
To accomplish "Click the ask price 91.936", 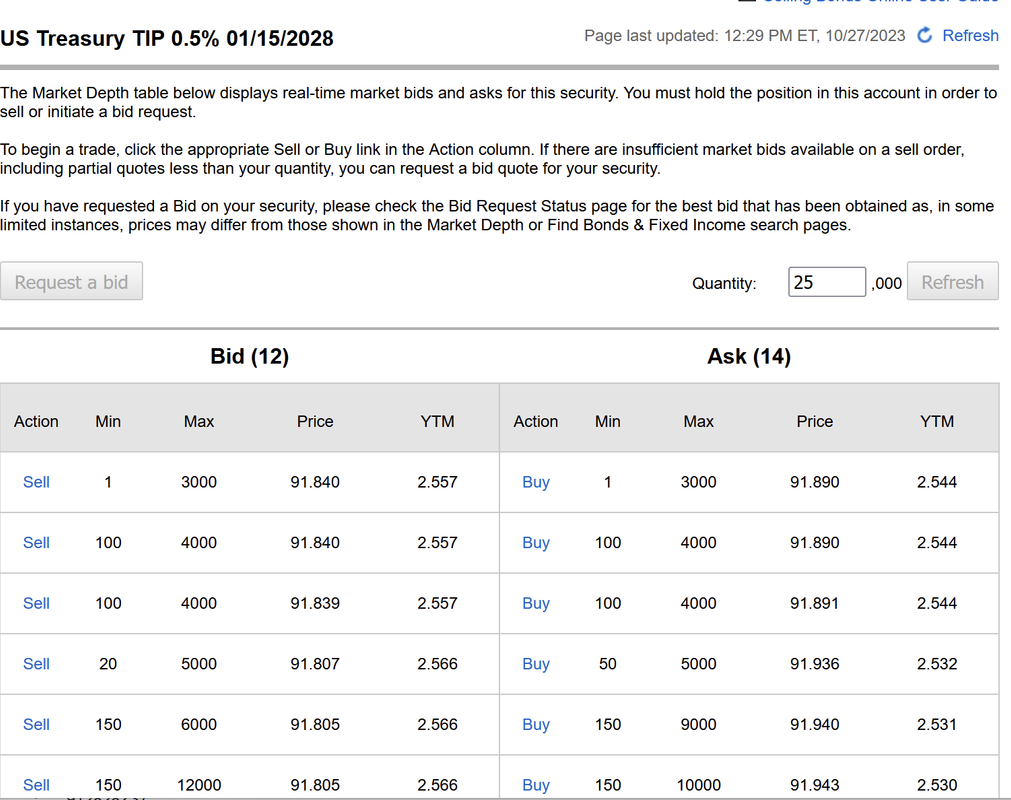I will 814,664.
